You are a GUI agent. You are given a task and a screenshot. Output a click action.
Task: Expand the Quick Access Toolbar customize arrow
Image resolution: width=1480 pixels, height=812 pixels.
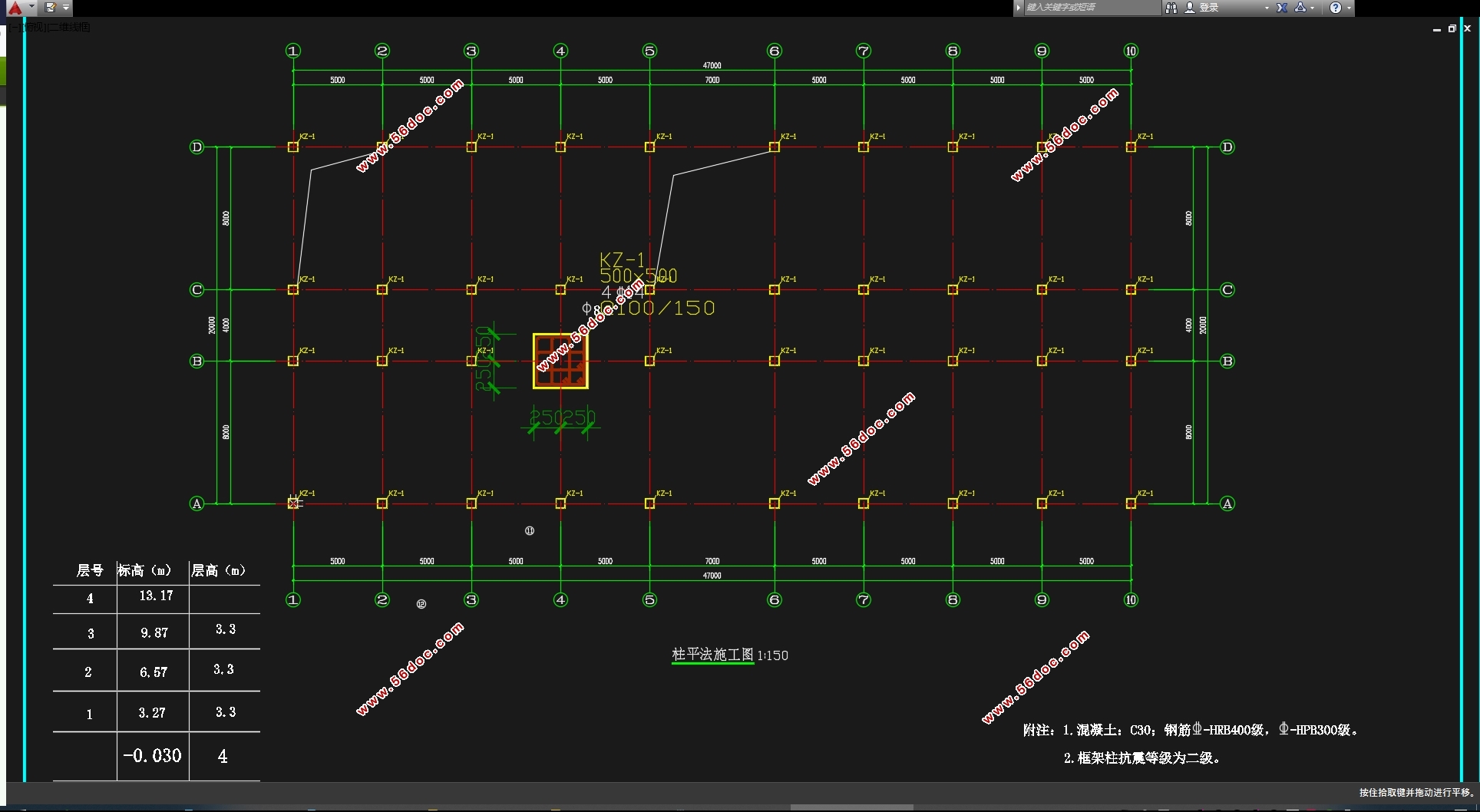tap(66, 8)
